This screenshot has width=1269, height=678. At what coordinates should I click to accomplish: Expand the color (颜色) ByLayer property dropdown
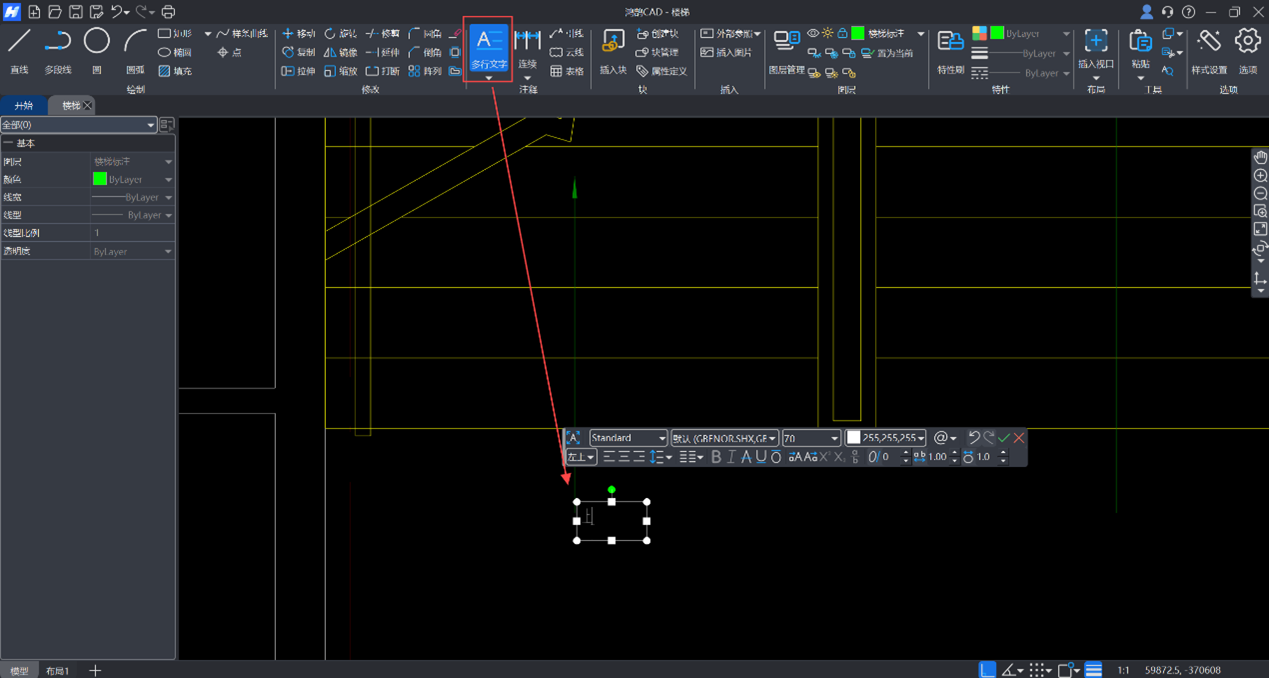click(x=167, y=180)
